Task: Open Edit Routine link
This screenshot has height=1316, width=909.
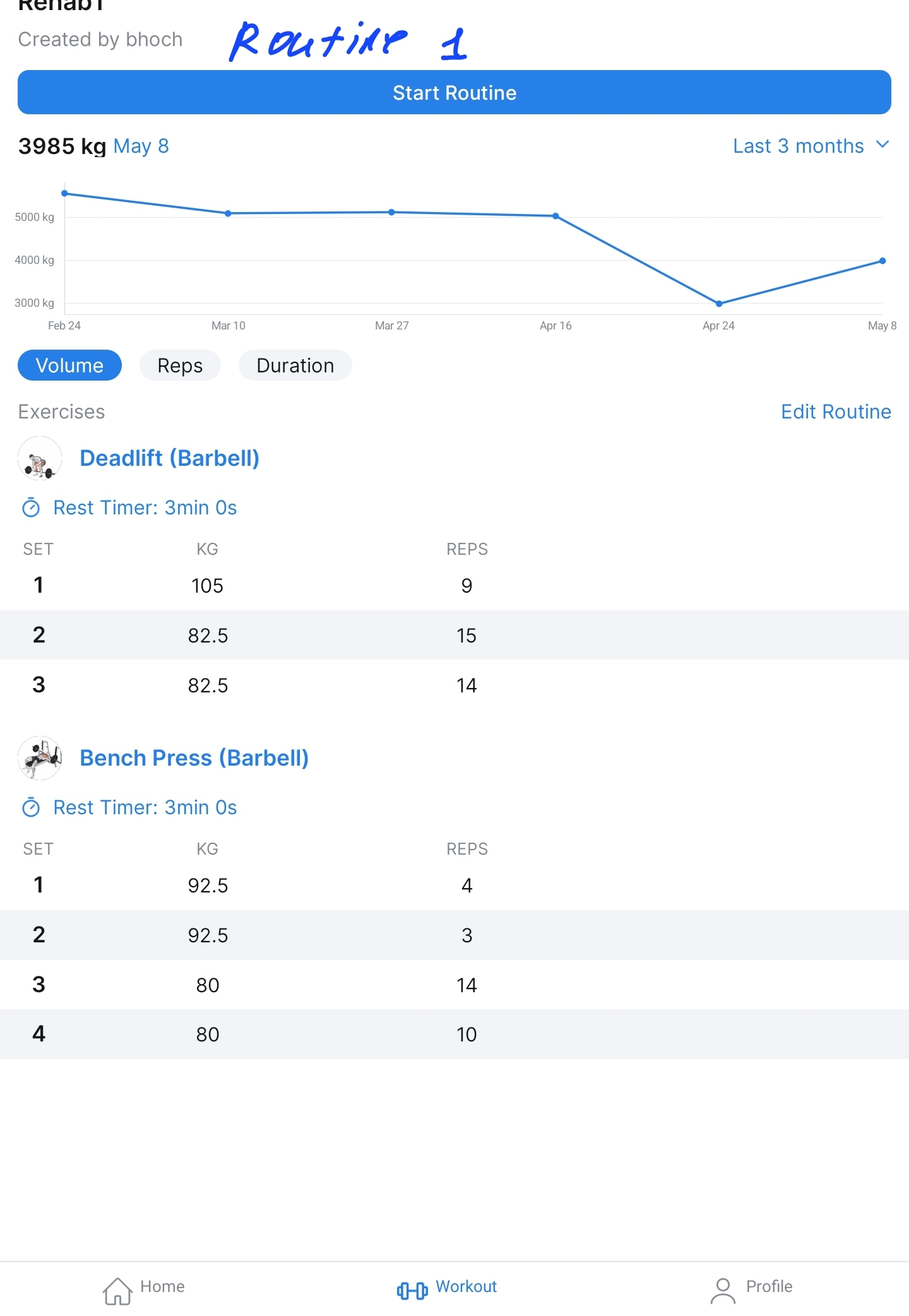Action: (836, 412)
